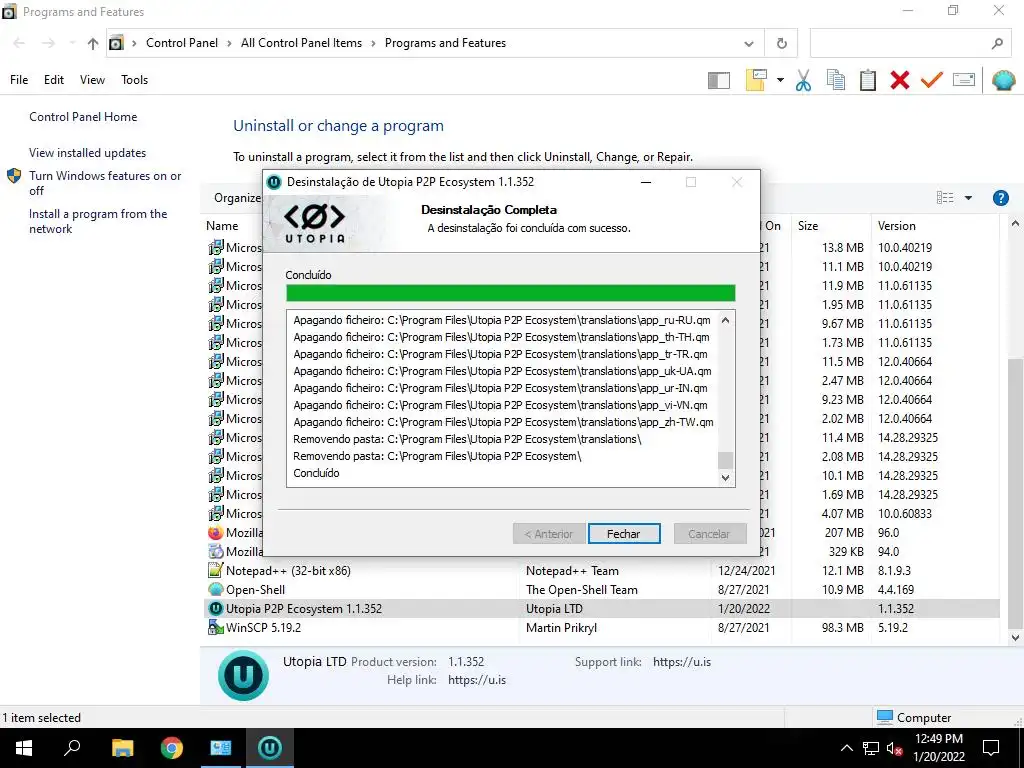Click the Open-Shell program icon in list
1024x768 pixels.
(215, 590)
